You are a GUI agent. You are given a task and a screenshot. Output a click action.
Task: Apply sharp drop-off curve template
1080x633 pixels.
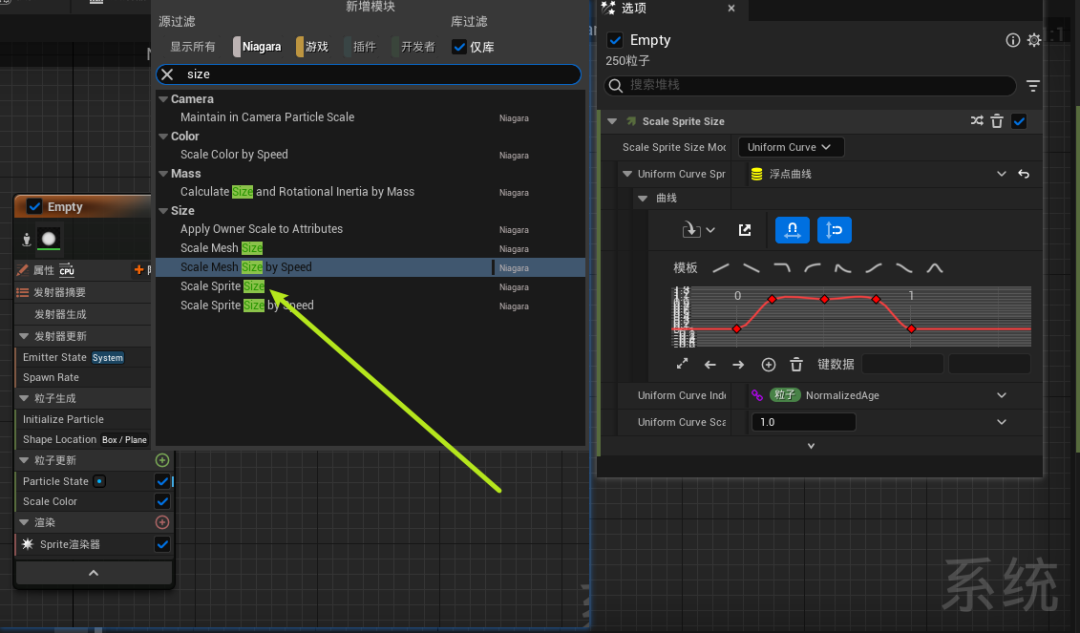(x=782, y=268)
